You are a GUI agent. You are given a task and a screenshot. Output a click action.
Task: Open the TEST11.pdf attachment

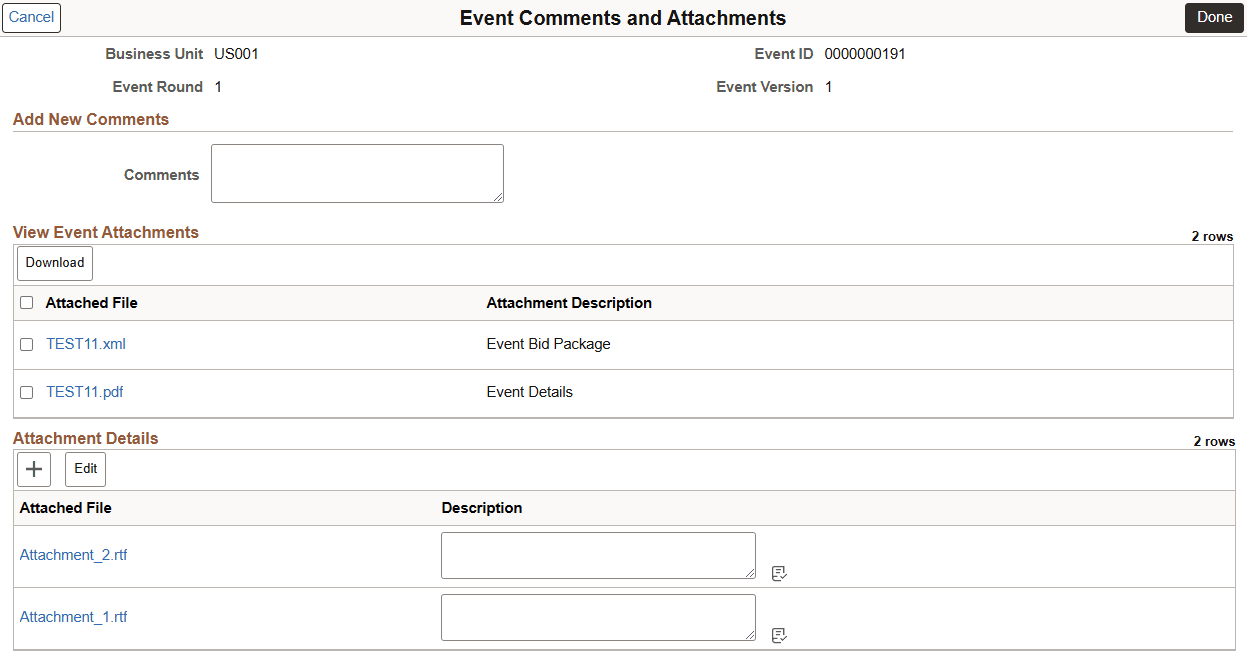click(x=84, y=392)
